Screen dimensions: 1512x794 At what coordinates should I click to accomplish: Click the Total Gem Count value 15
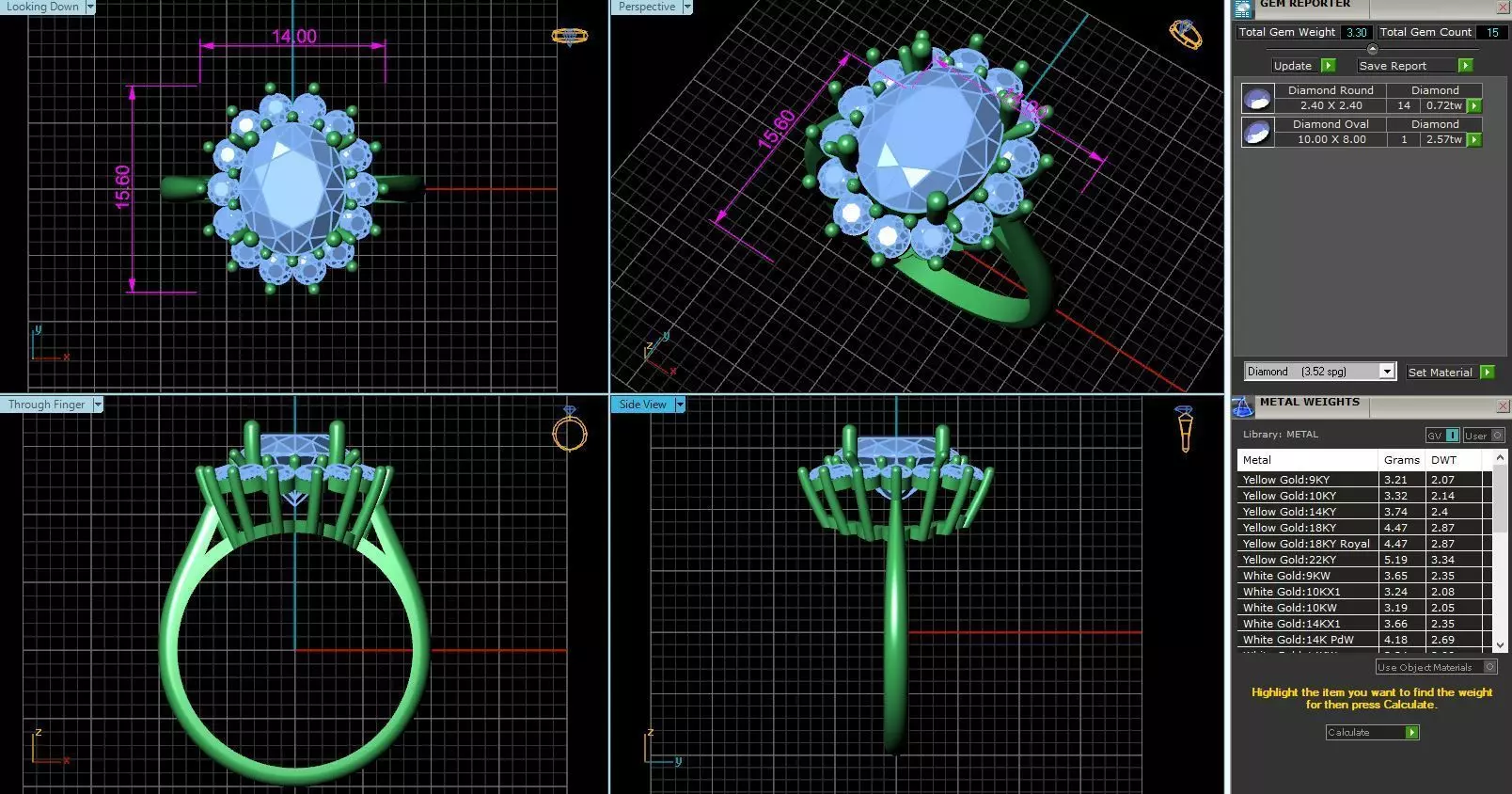click(x=1492, y=32)
